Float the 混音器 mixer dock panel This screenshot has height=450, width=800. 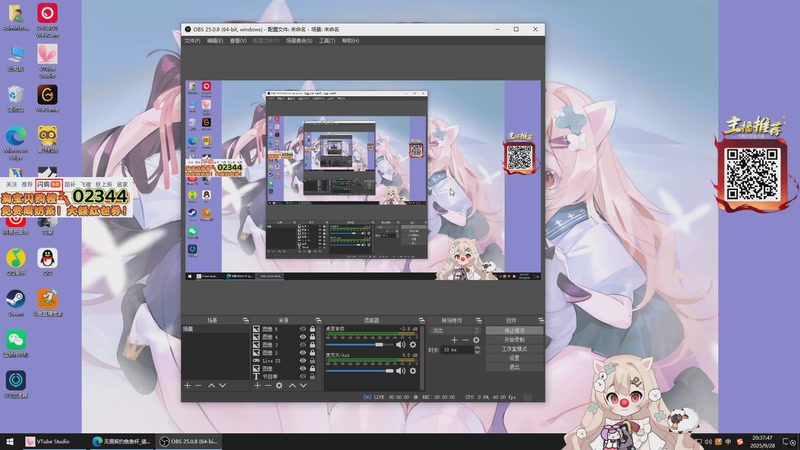[421, 320]
